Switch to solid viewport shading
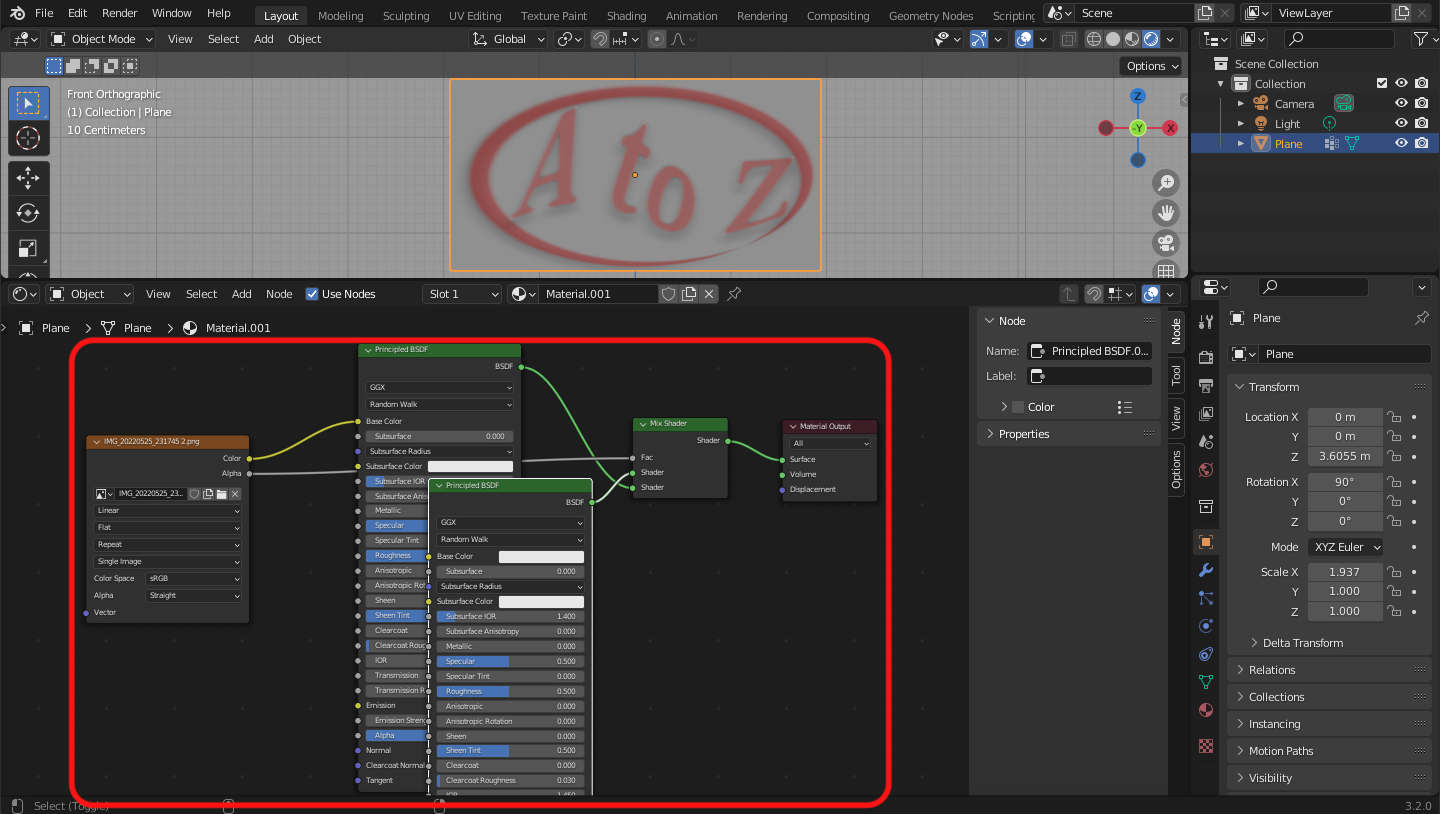1440x814 pixels. pyautogui.click(x=1113, y=39)
